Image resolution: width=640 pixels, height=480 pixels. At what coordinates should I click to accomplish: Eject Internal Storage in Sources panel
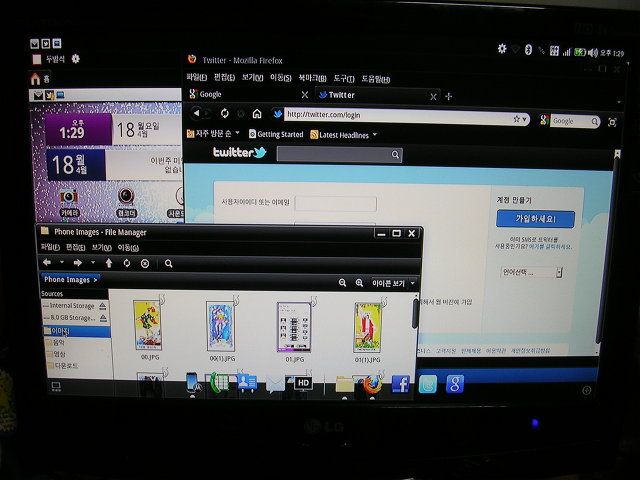(x=103, y=306)
